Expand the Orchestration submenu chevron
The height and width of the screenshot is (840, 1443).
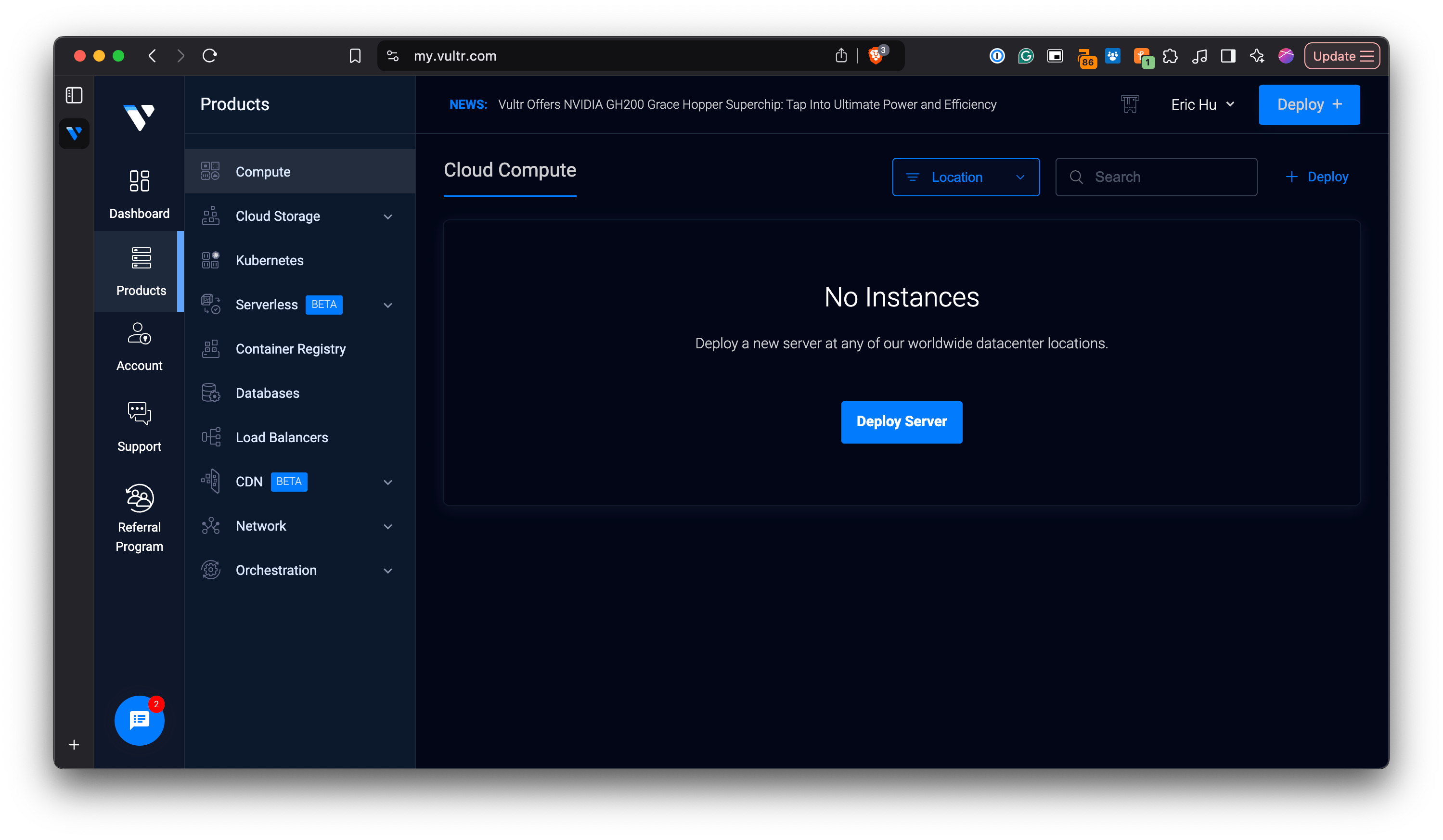click(387, 571)
